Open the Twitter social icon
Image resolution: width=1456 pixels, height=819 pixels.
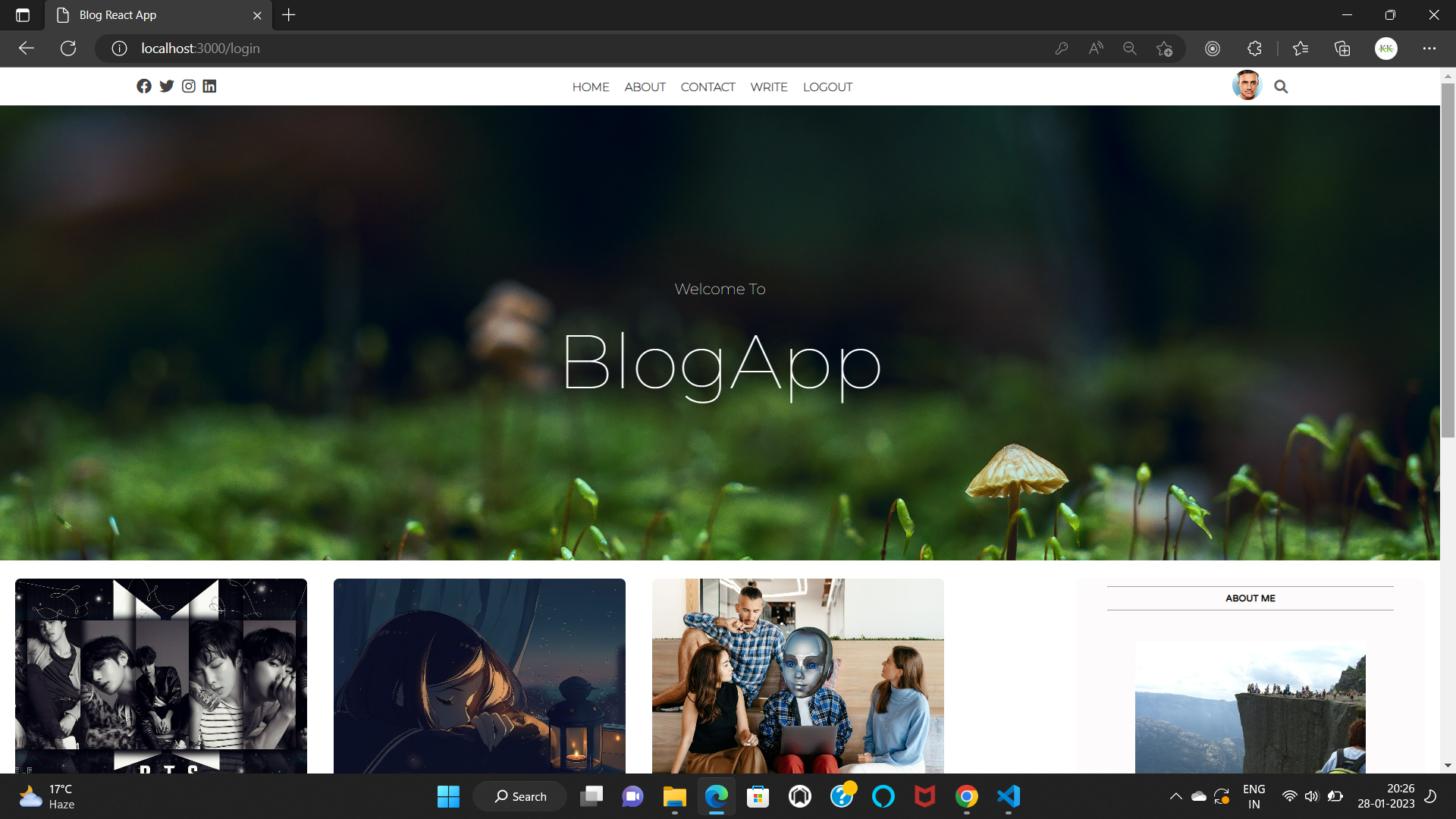166,86
